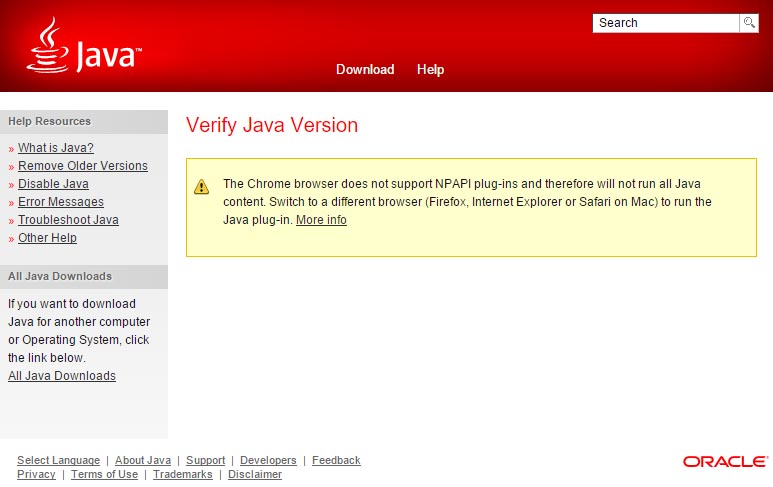Image resolution: width=773 pixels, height=487 pixels.
Task: Open the Error Messages link
Action: click(61, 202)
